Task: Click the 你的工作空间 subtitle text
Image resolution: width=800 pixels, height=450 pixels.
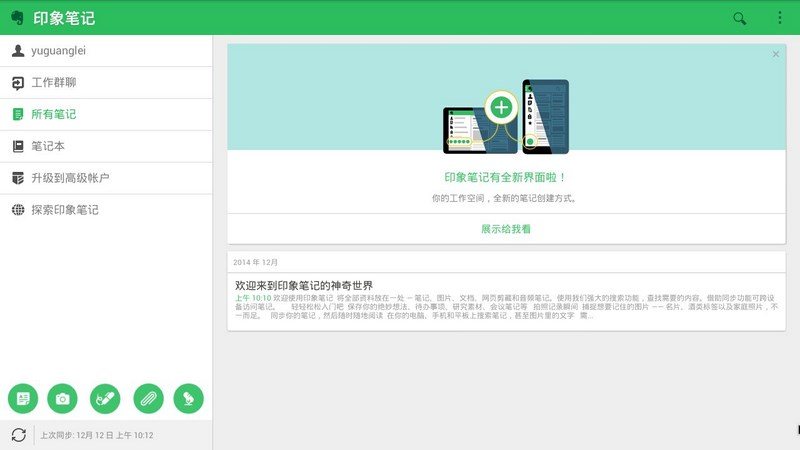Action: [x=504, y=198]
